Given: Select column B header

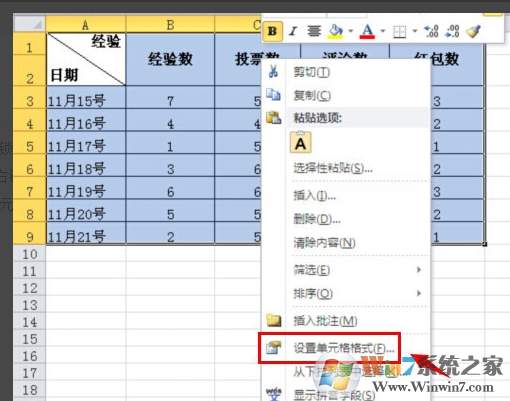Looking at the screenshot, I should 170,24.
